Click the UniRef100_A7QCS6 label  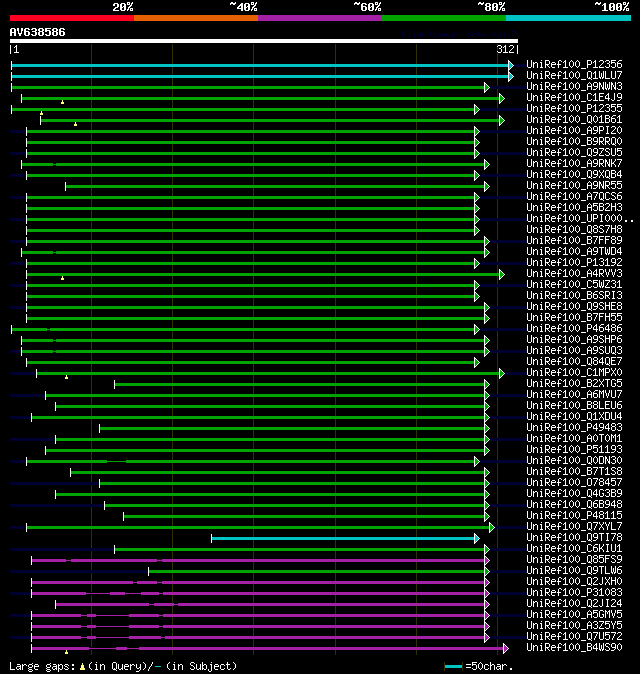(574, 196)
